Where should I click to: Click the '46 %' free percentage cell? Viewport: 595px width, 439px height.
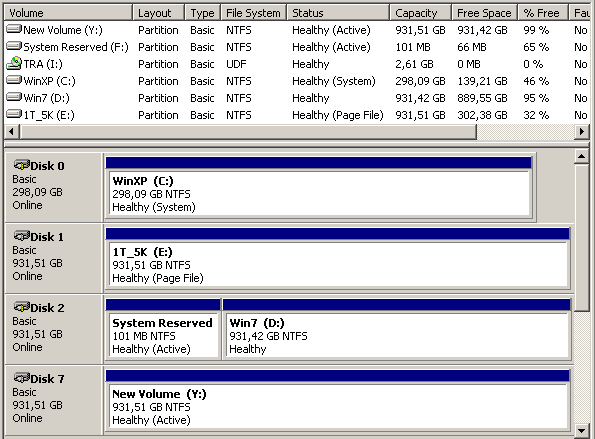point(536,81)
